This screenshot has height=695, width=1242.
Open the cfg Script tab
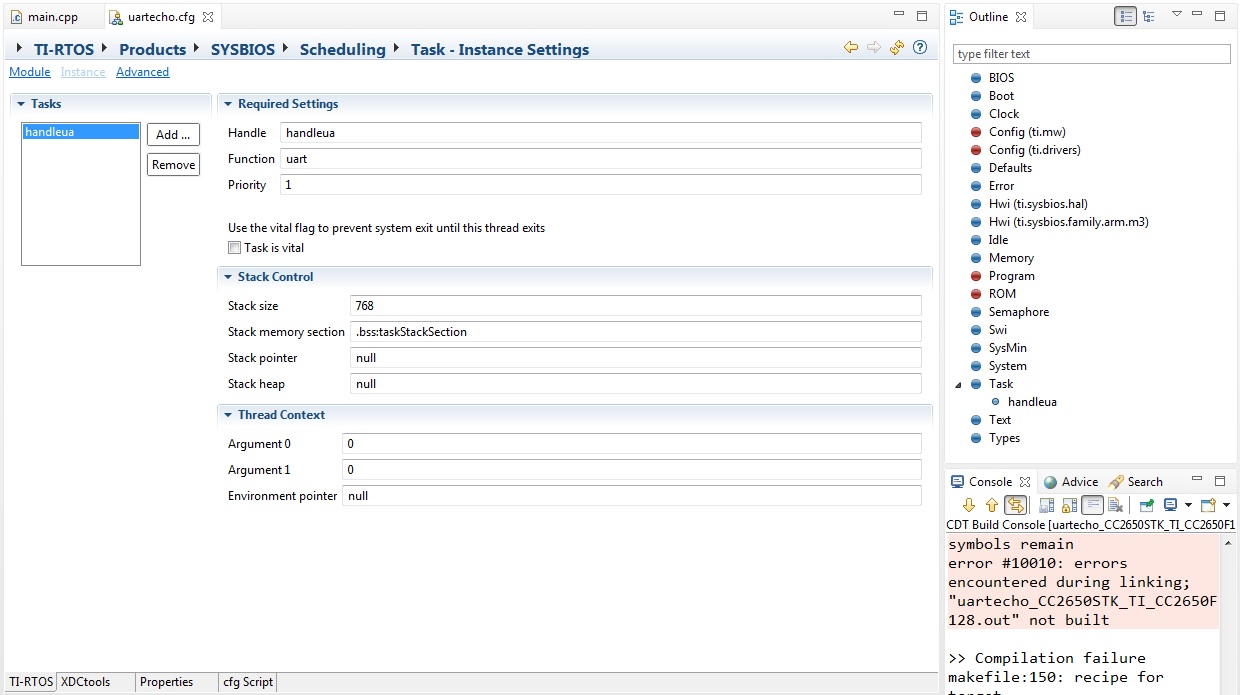click(x=247, y=682)
